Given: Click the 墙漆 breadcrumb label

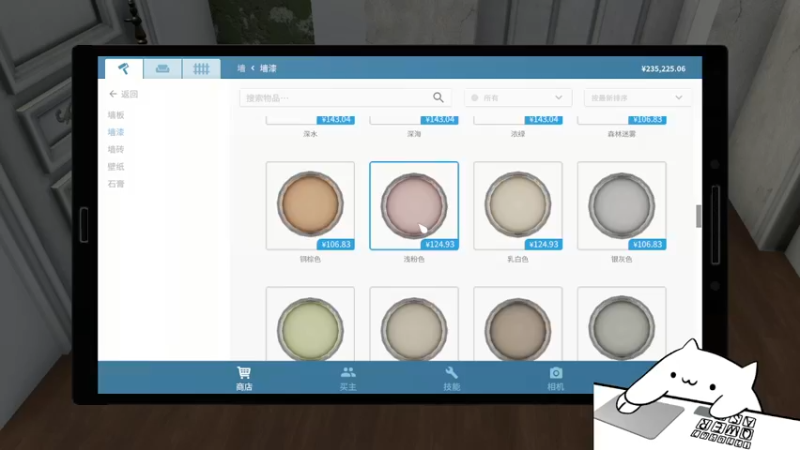Looking at the screenshot, I should tap(268, 68).
